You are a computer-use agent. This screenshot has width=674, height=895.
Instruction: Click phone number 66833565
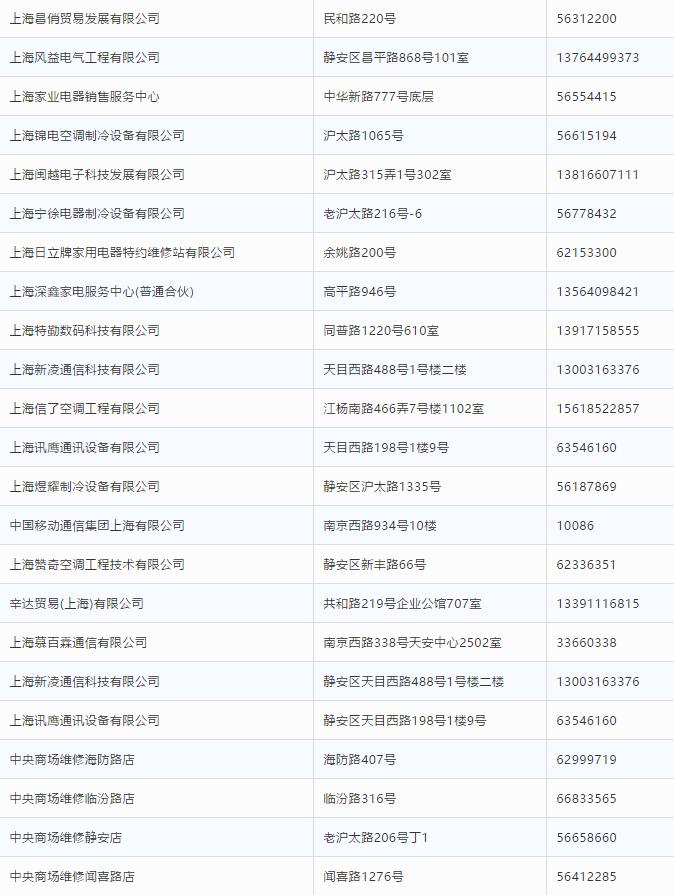pyautogui.click(x=587, y=799)
